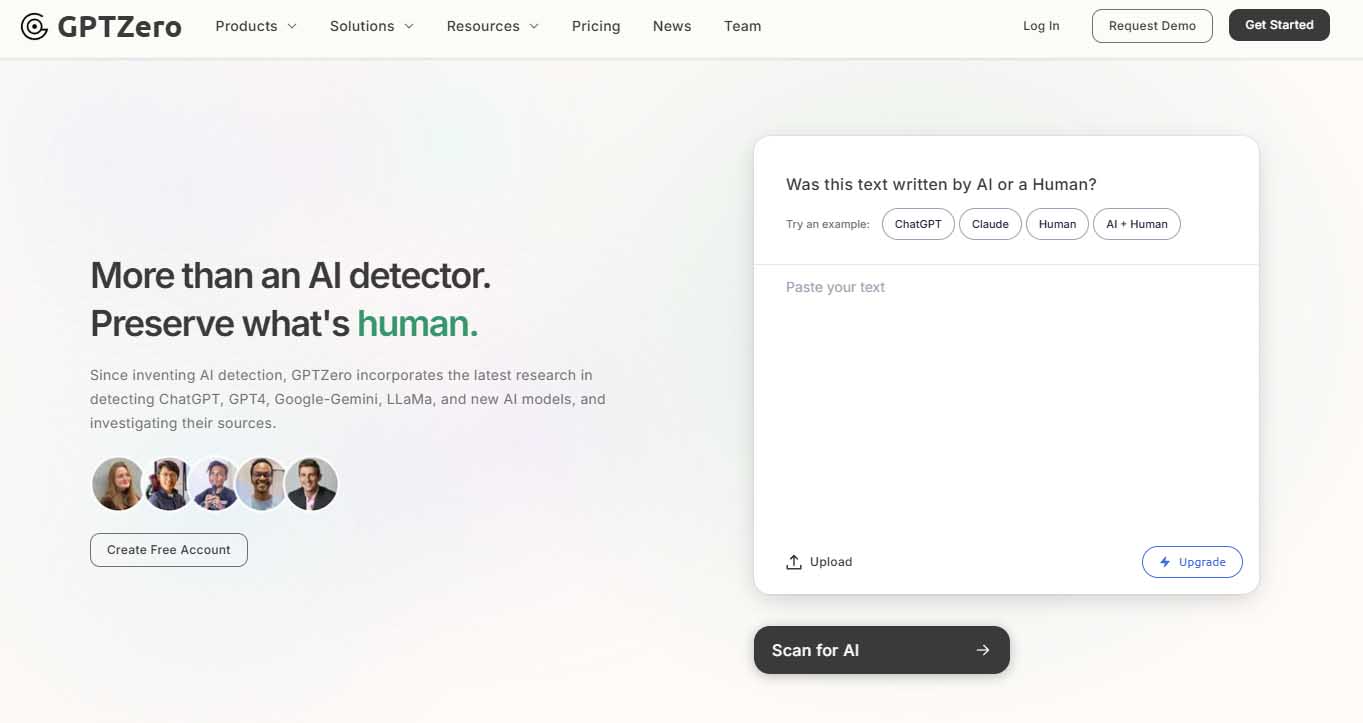
Task: Click the 'Since inventing AI detection' paragraph
Action: (348, 399)
